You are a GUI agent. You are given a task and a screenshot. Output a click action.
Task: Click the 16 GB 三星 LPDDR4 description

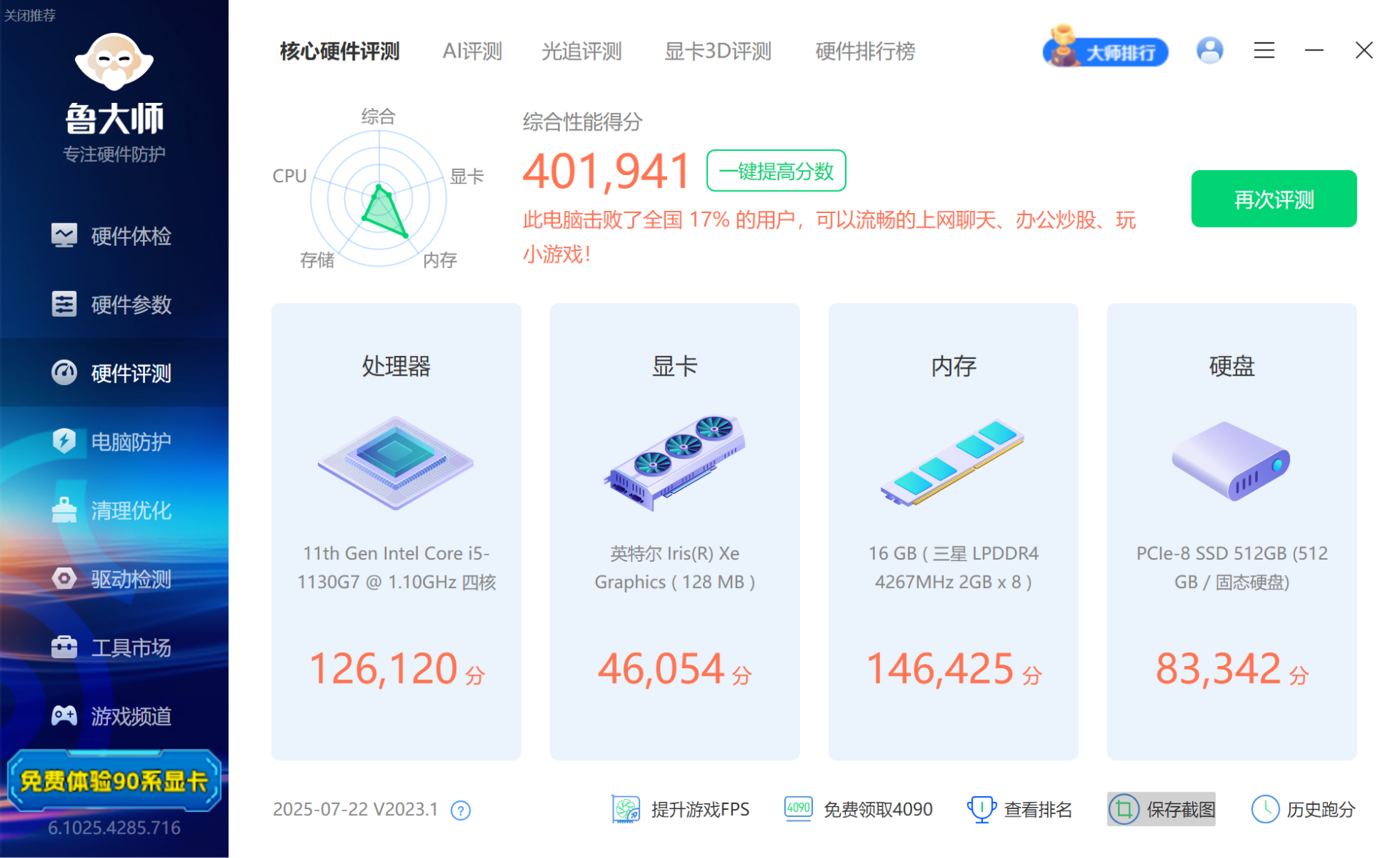coord(953,568)
